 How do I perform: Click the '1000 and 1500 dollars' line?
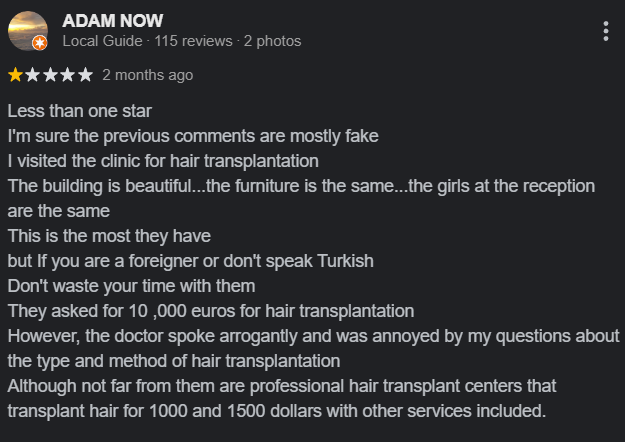click(277, 411)
